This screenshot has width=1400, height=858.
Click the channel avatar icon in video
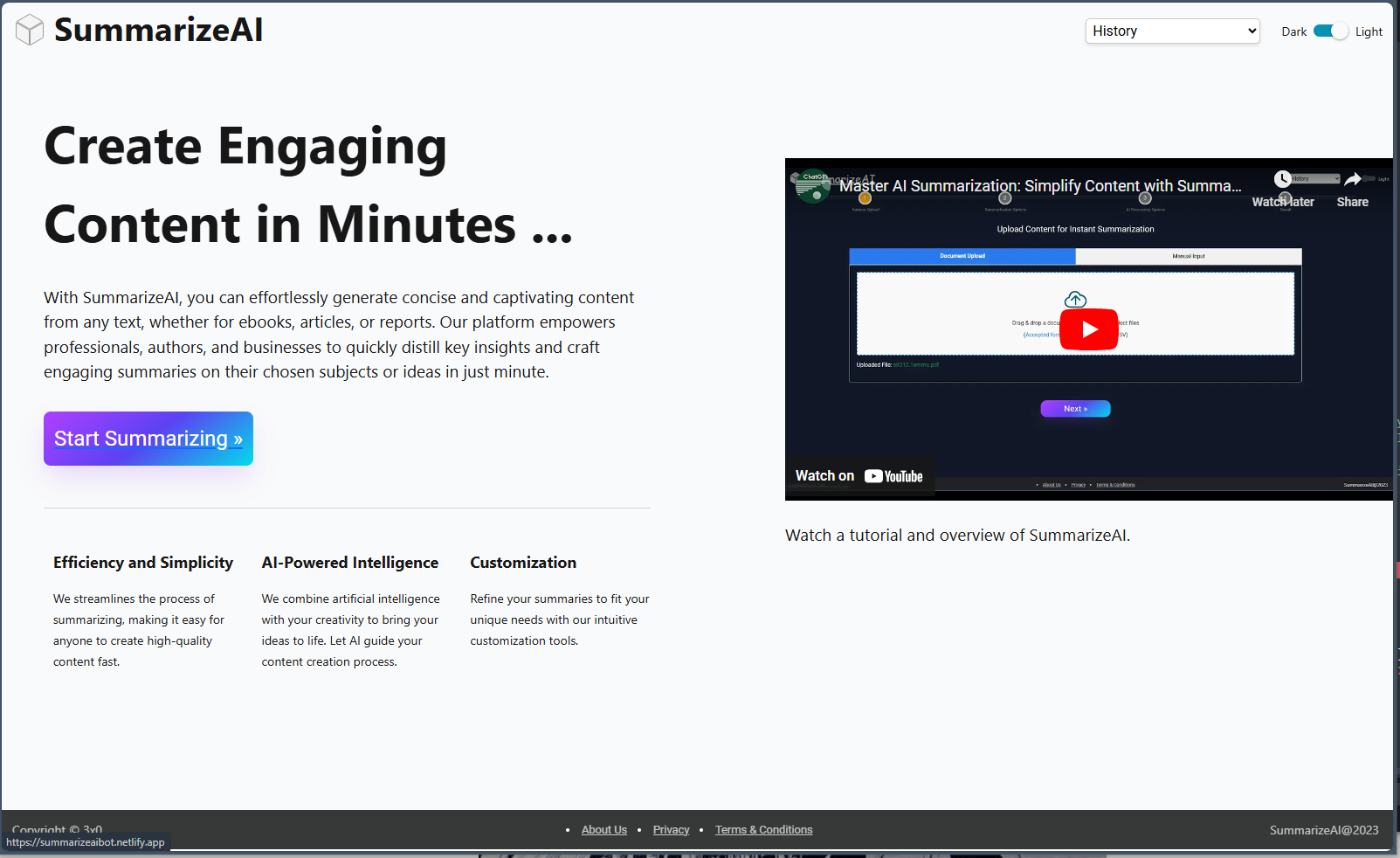[813, 185]
